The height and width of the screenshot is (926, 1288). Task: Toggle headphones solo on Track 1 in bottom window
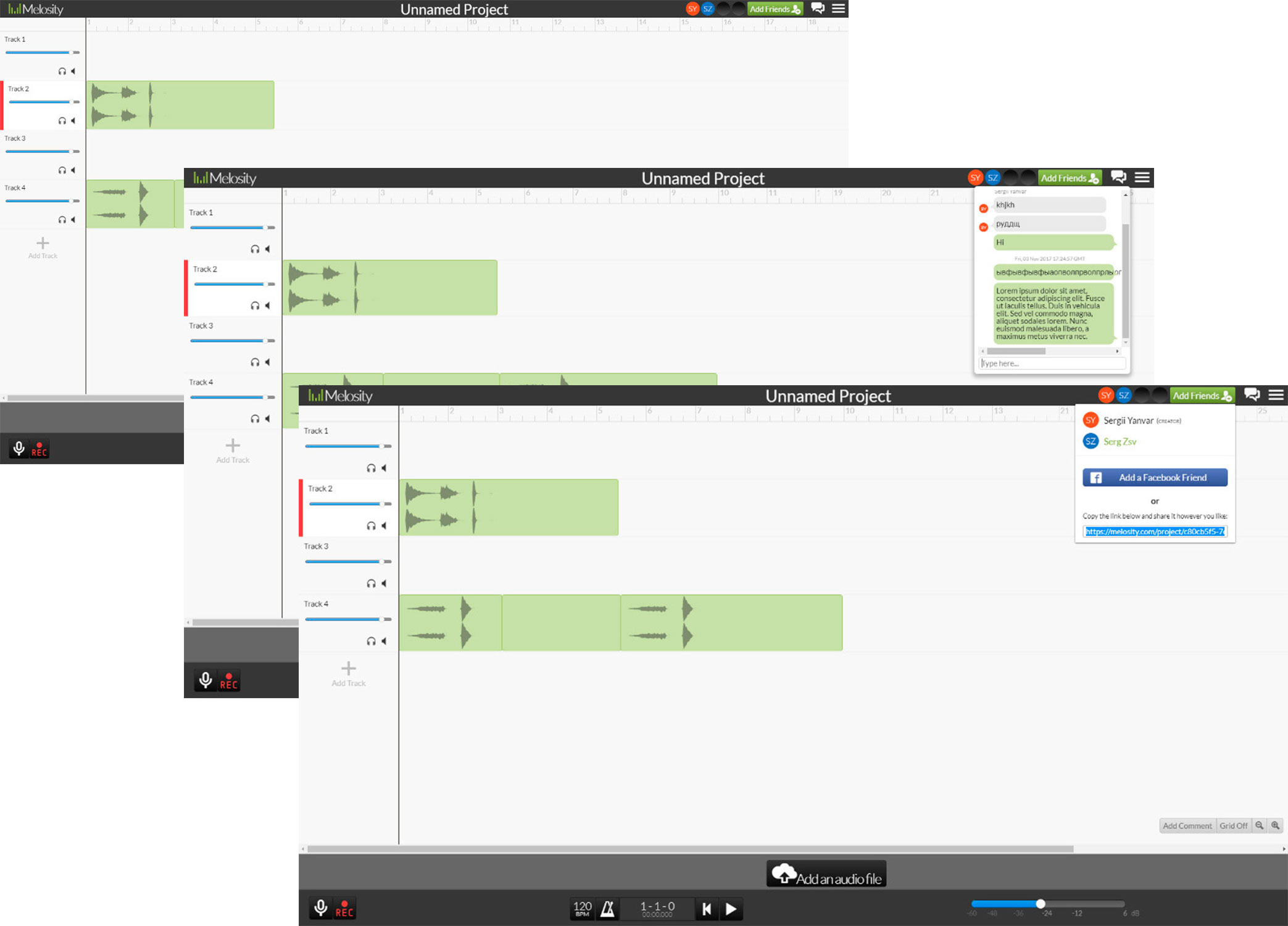371,468
